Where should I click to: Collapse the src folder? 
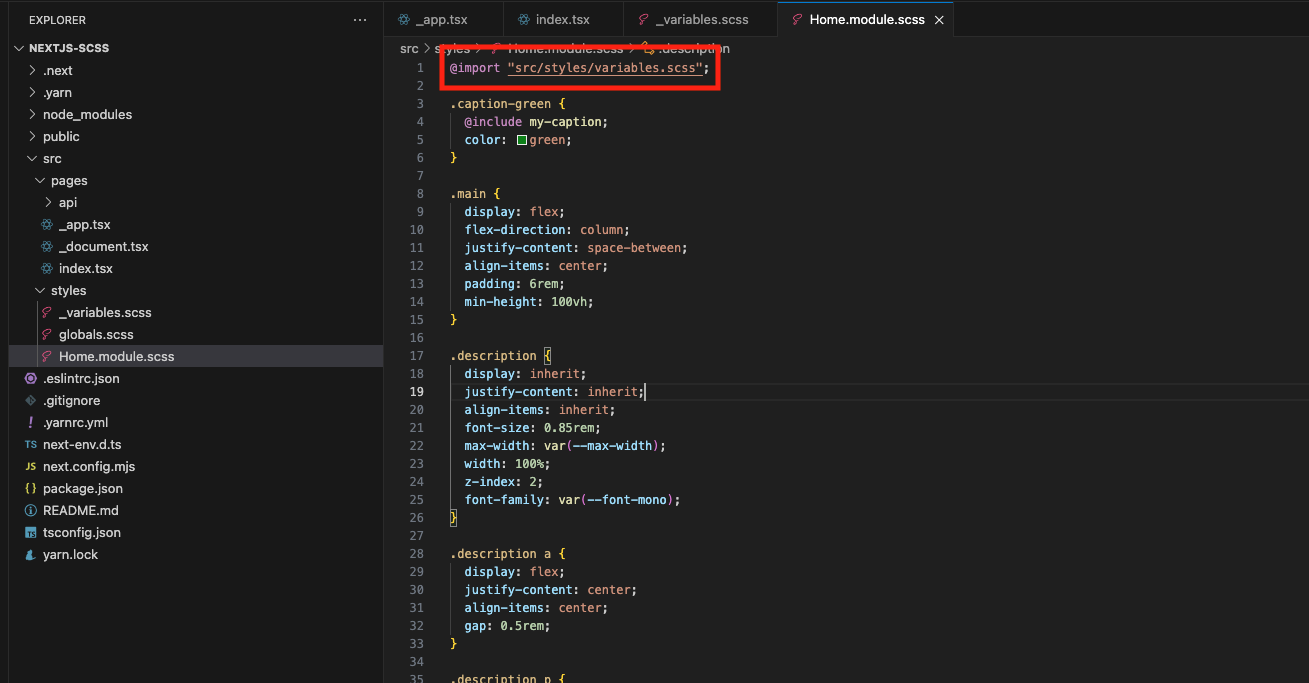click(32, 159)
